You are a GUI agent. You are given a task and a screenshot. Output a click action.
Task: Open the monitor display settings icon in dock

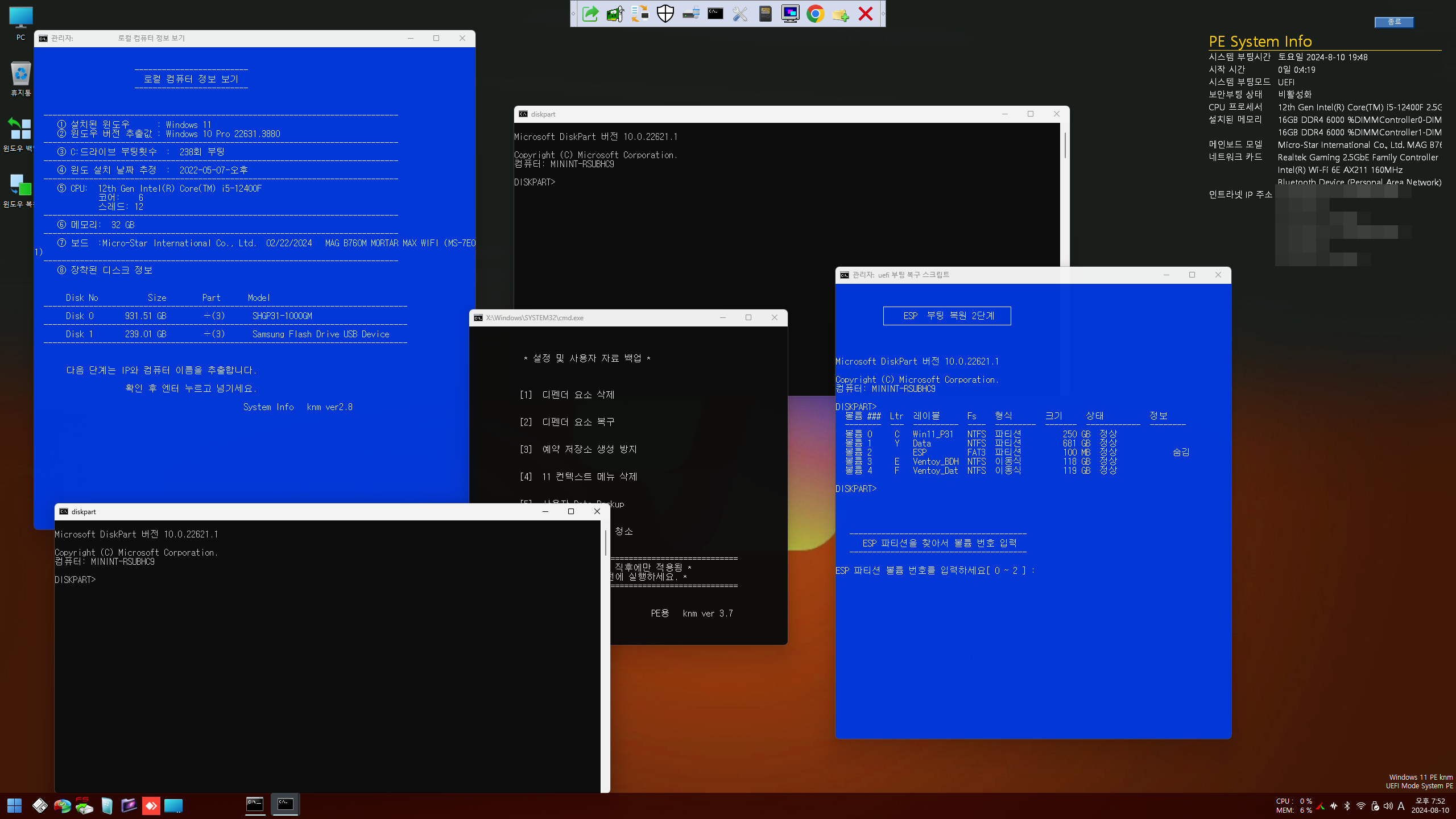790,14
